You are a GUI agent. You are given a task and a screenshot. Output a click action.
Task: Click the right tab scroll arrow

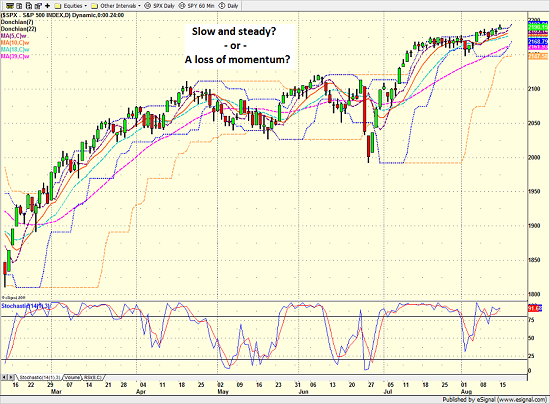(x=11, y=377)
